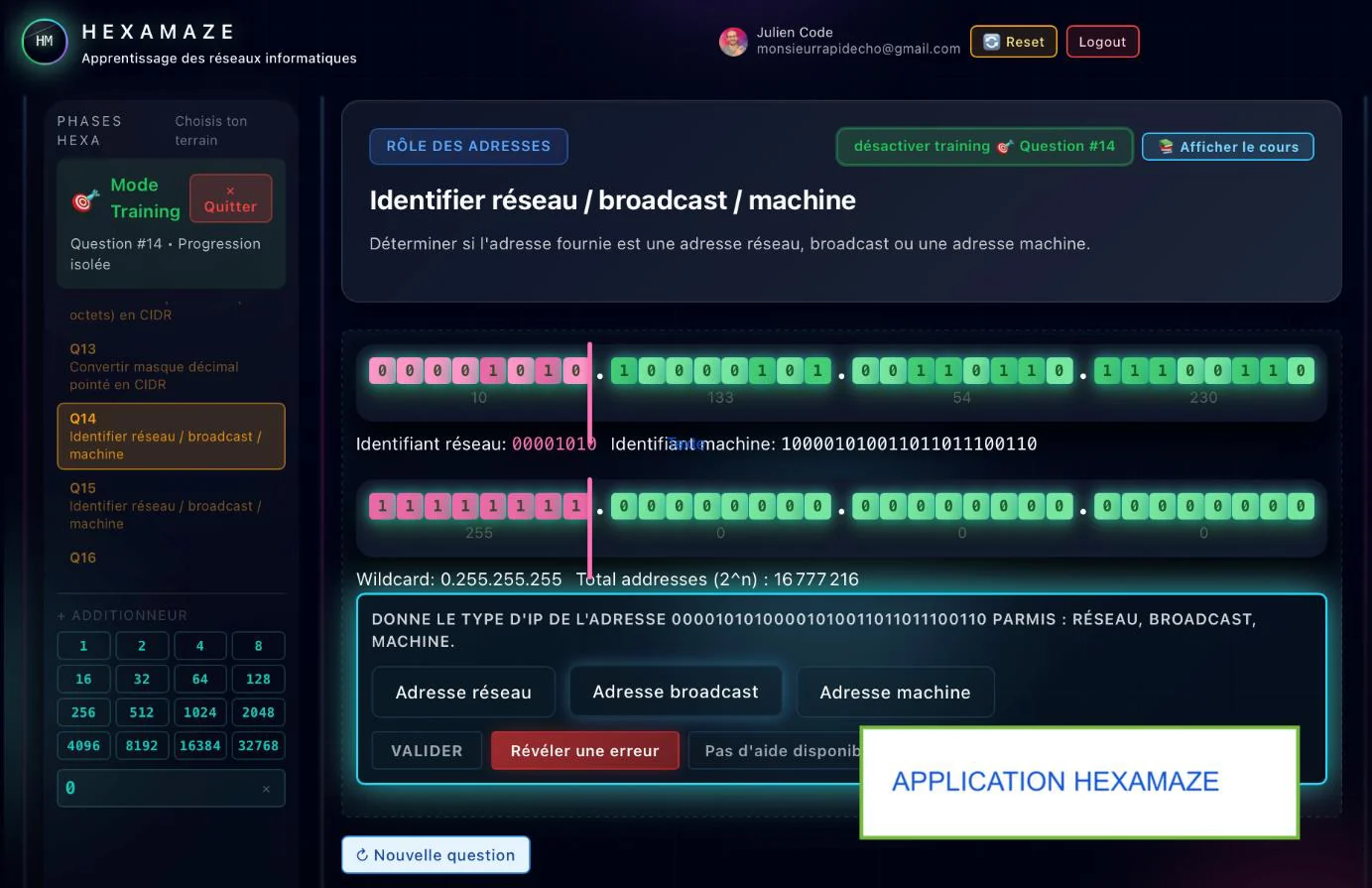Click the adder value 4 key
This screenshot has width=1372, height=888.
coord(200,646)
